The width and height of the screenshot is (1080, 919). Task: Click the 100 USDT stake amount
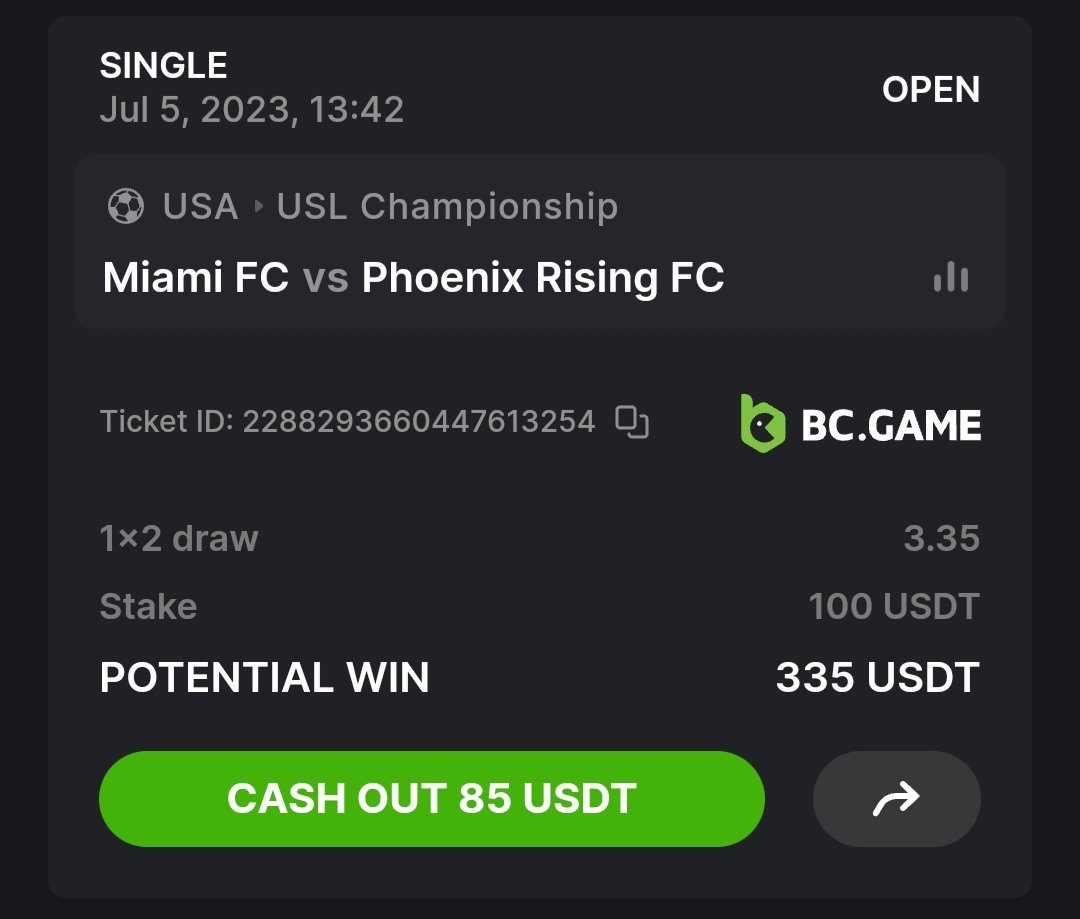pos(893,606)
